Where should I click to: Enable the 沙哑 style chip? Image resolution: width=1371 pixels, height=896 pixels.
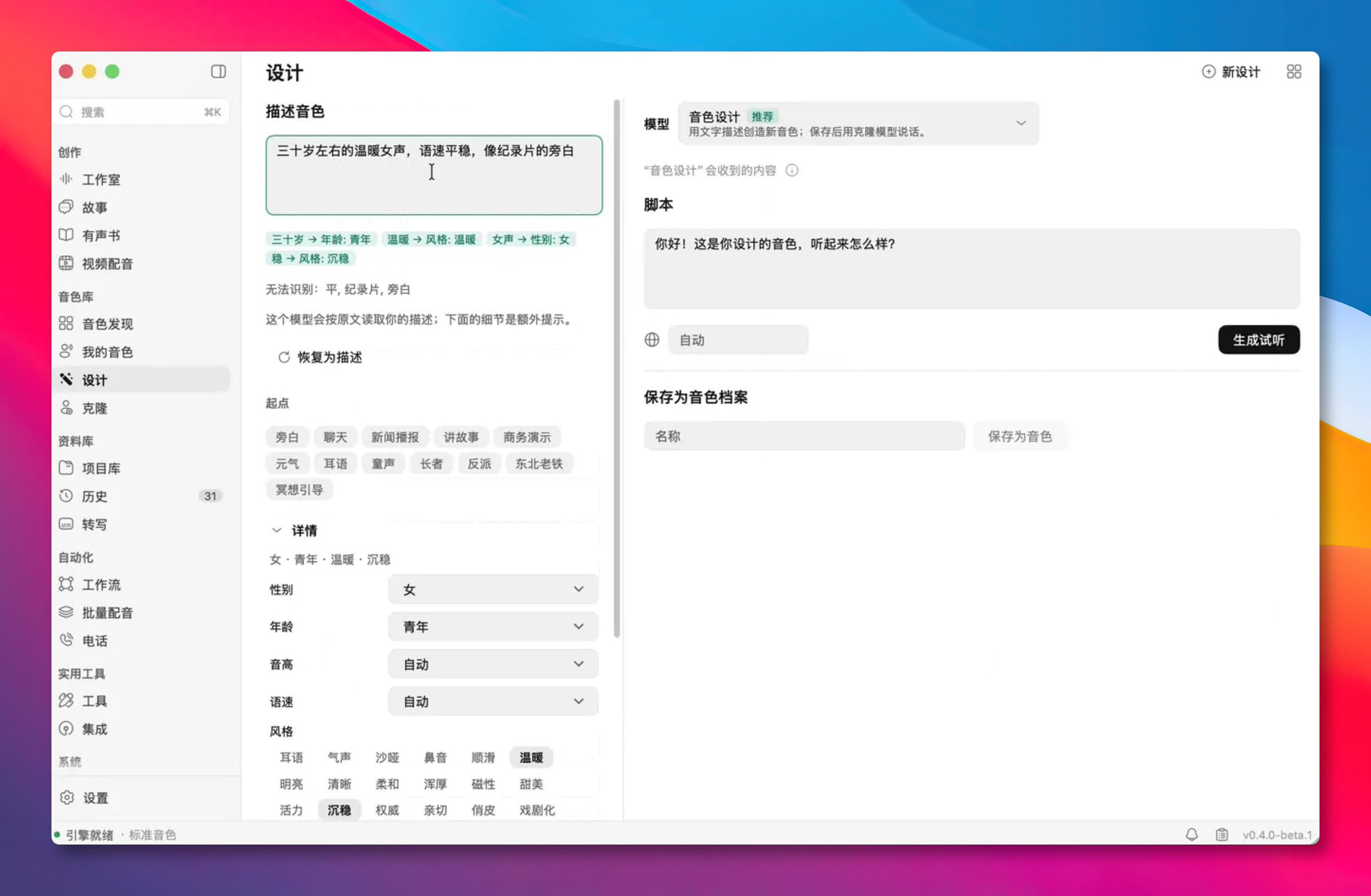[x=387, y=757]
